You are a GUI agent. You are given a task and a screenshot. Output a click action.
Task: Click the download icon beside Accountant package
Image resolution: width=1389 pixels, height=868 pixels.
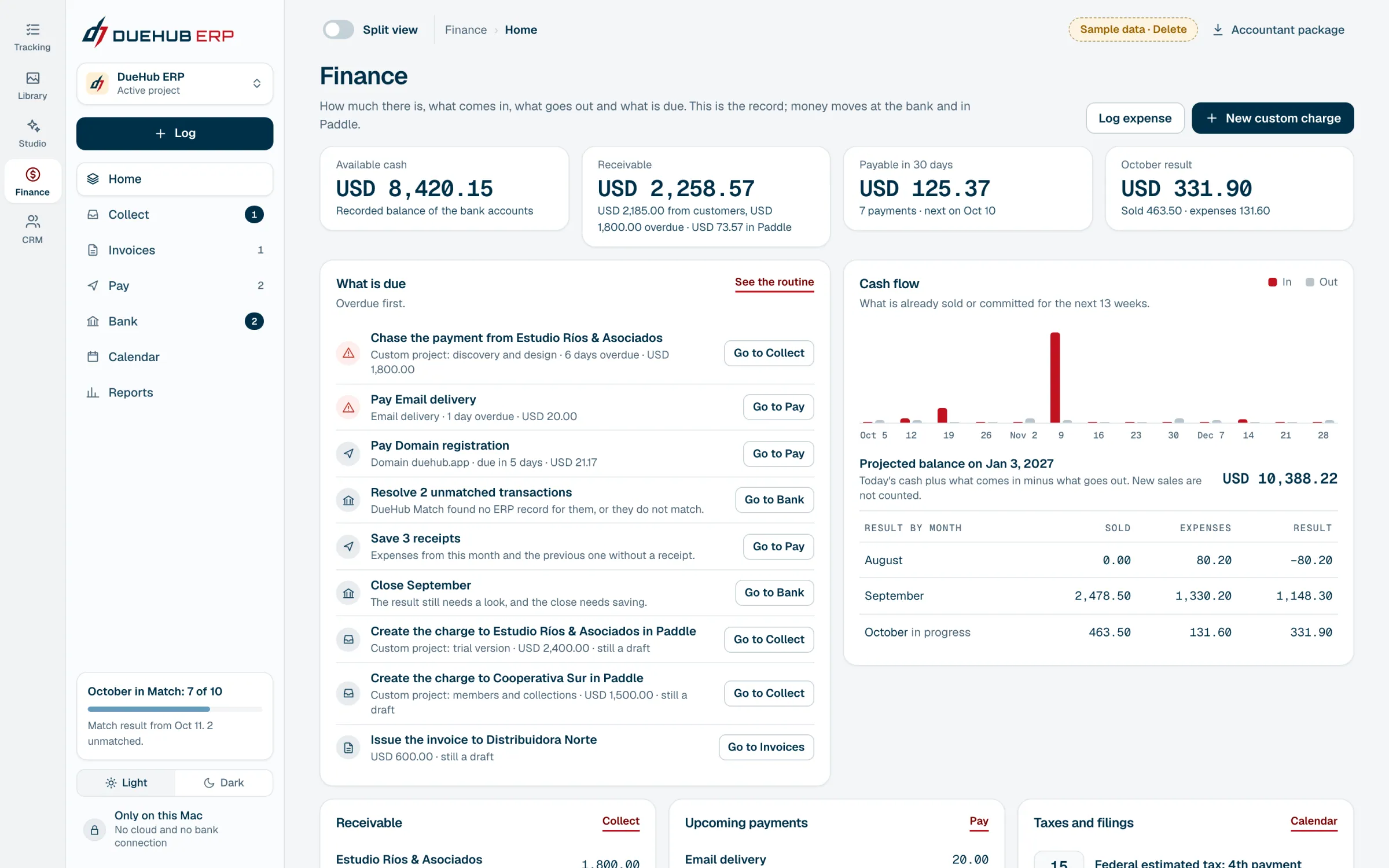coord(1218,30)
